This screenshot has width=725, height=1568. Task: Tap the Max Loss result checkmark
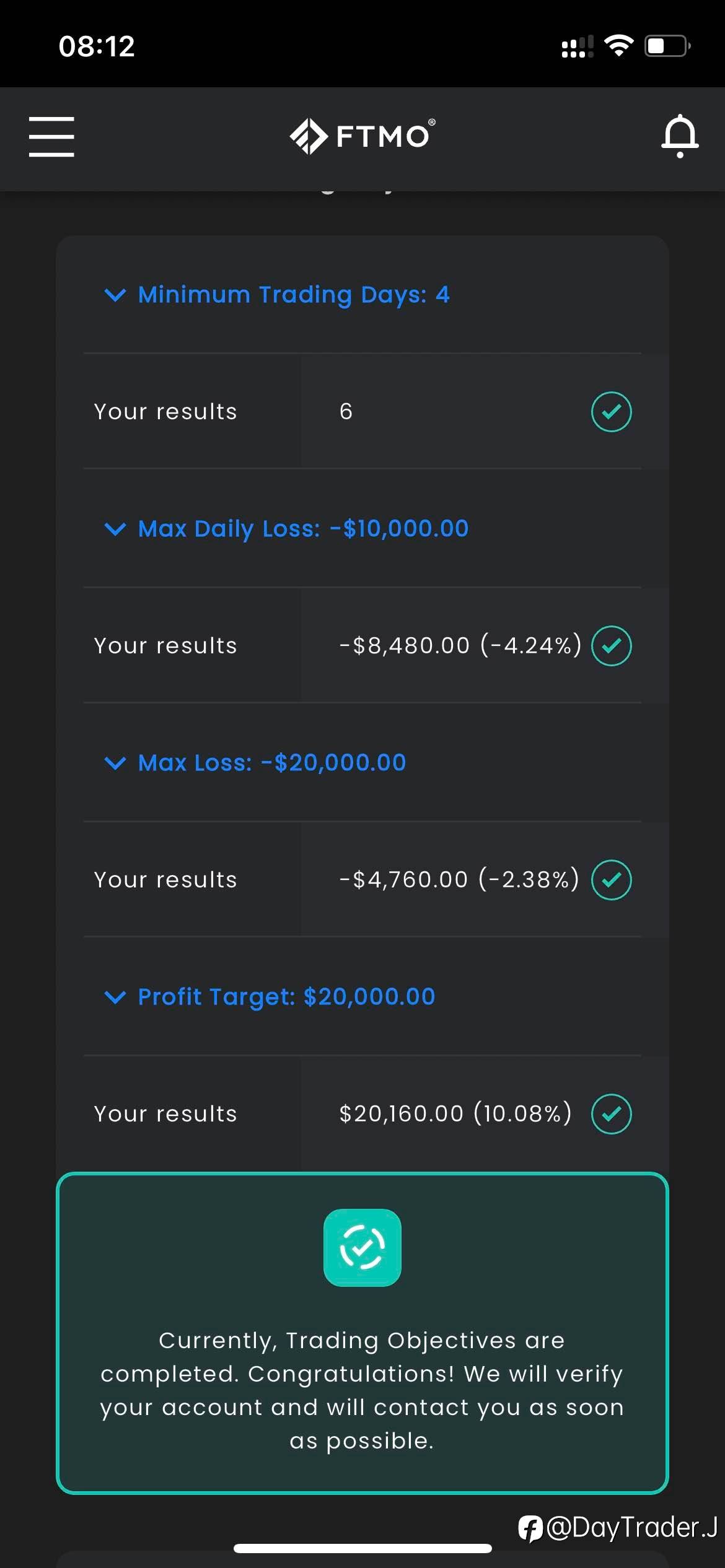pyautogui.click(x=611, y=880)
